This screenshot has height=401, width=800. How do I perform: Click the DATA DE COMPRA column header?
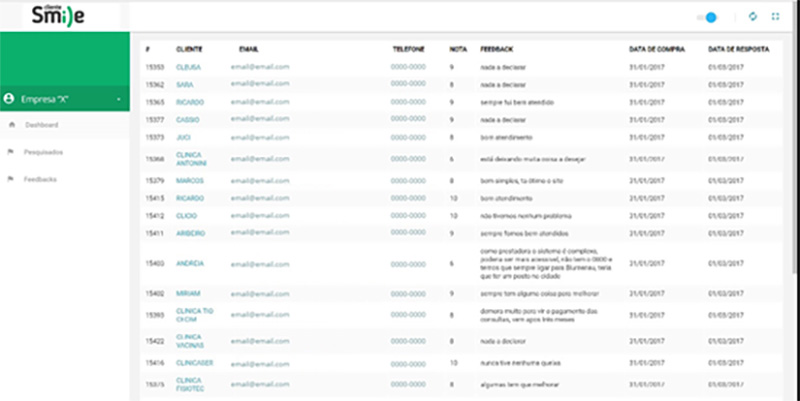click(x=657, y=49)
